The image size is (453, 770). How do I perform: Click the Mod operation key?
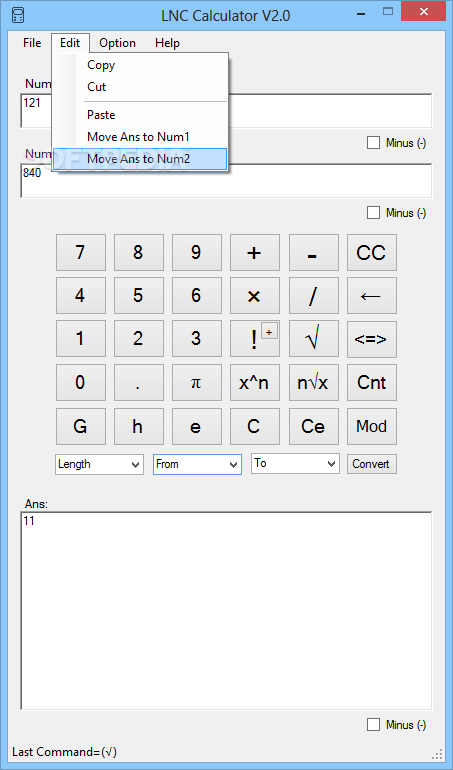(x=371, y=426)
